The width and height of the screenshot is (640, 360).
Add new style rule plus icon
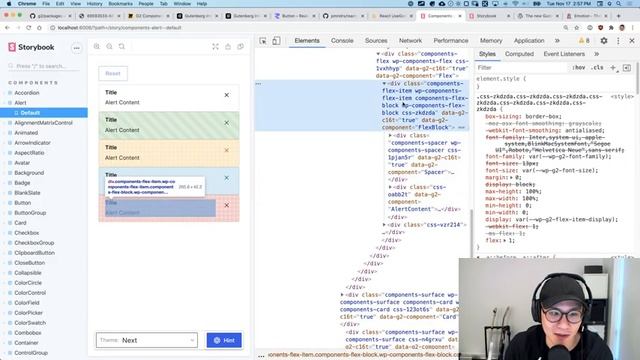[613, 68]
